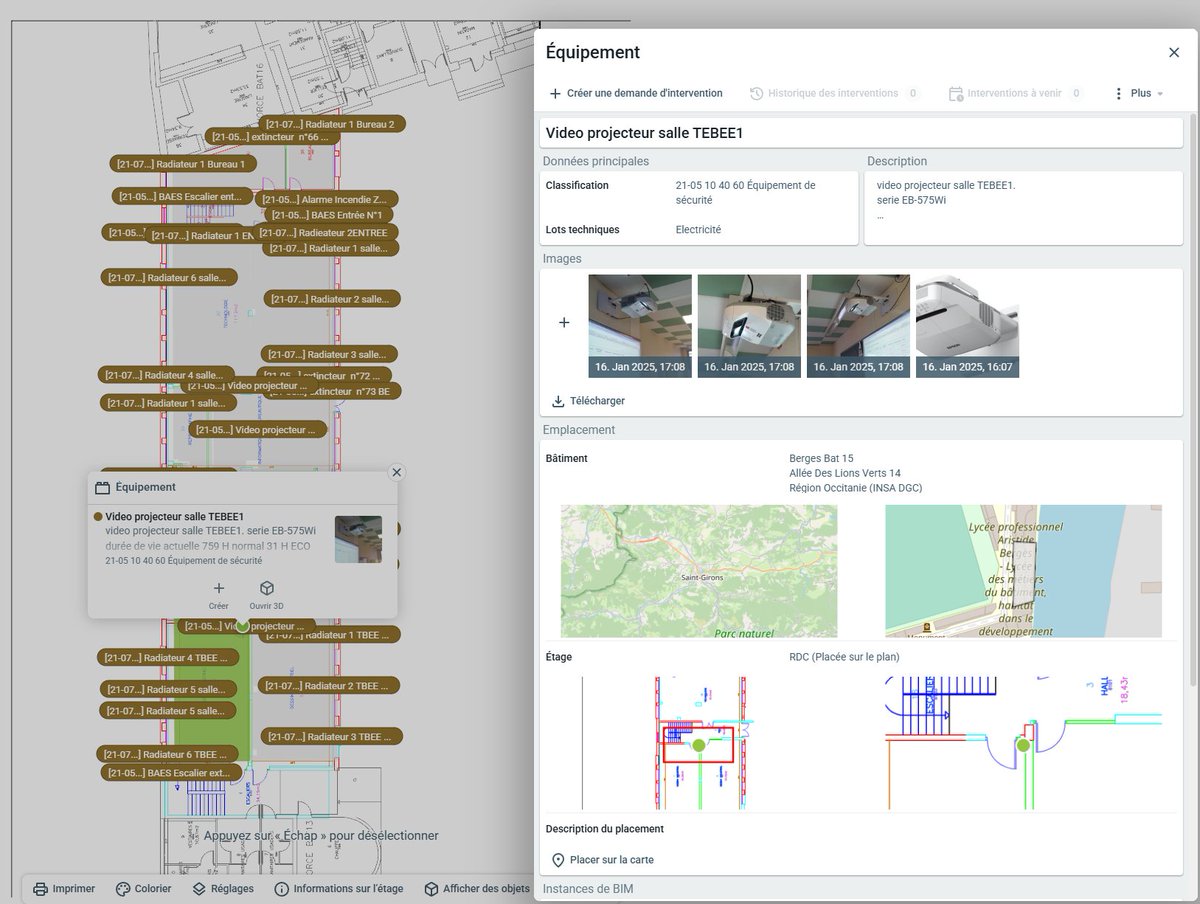Click the three-dot icon beside Plus

click(x=1119, y=93)
